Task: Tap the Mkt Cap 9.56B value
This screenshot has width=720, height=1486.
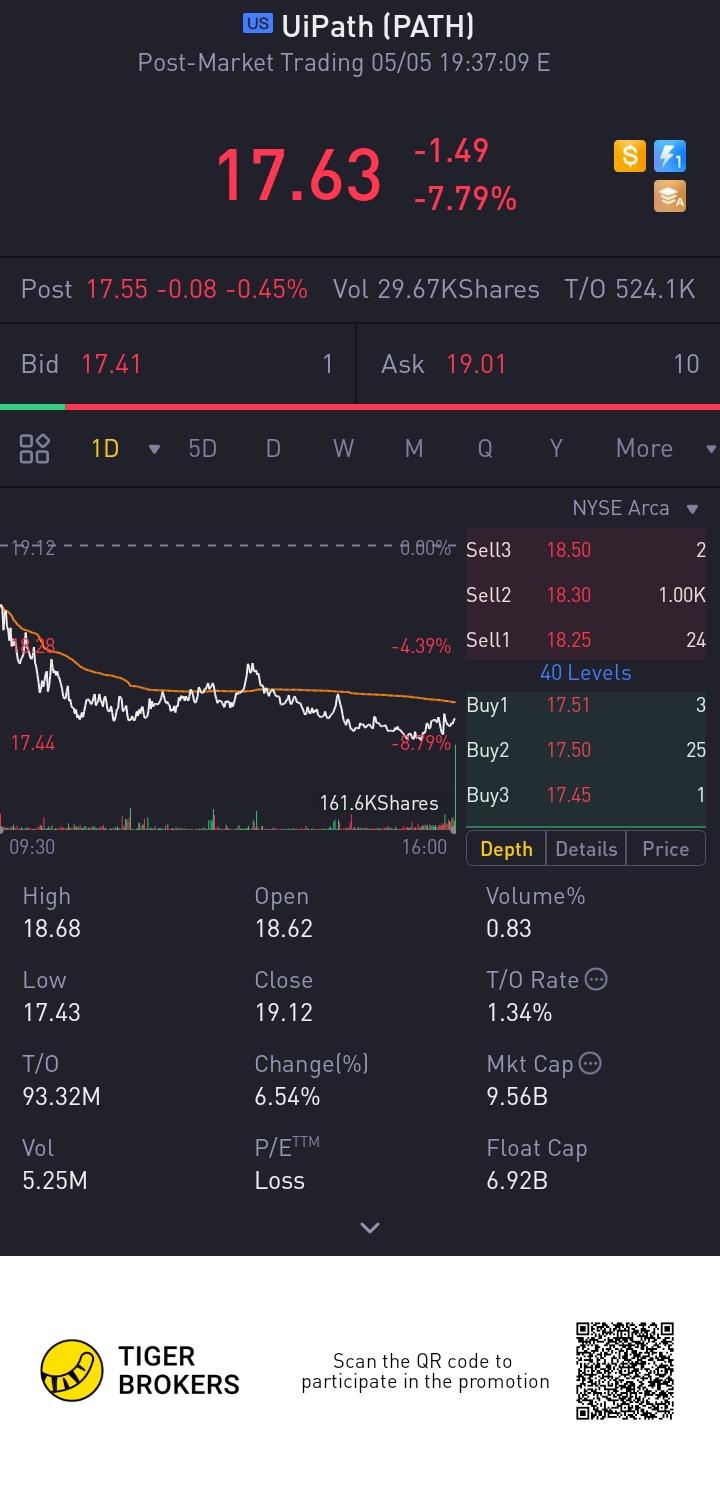Action: coord(517,1096)
